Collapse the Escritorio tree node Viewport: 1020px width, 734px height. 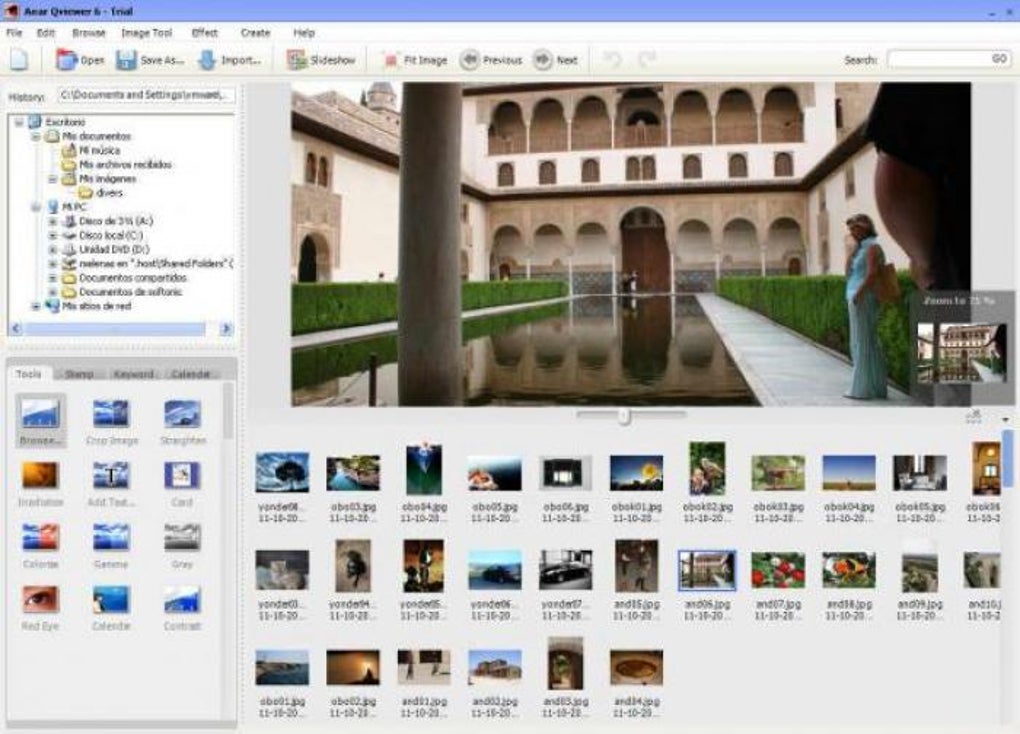coord(20,122)
